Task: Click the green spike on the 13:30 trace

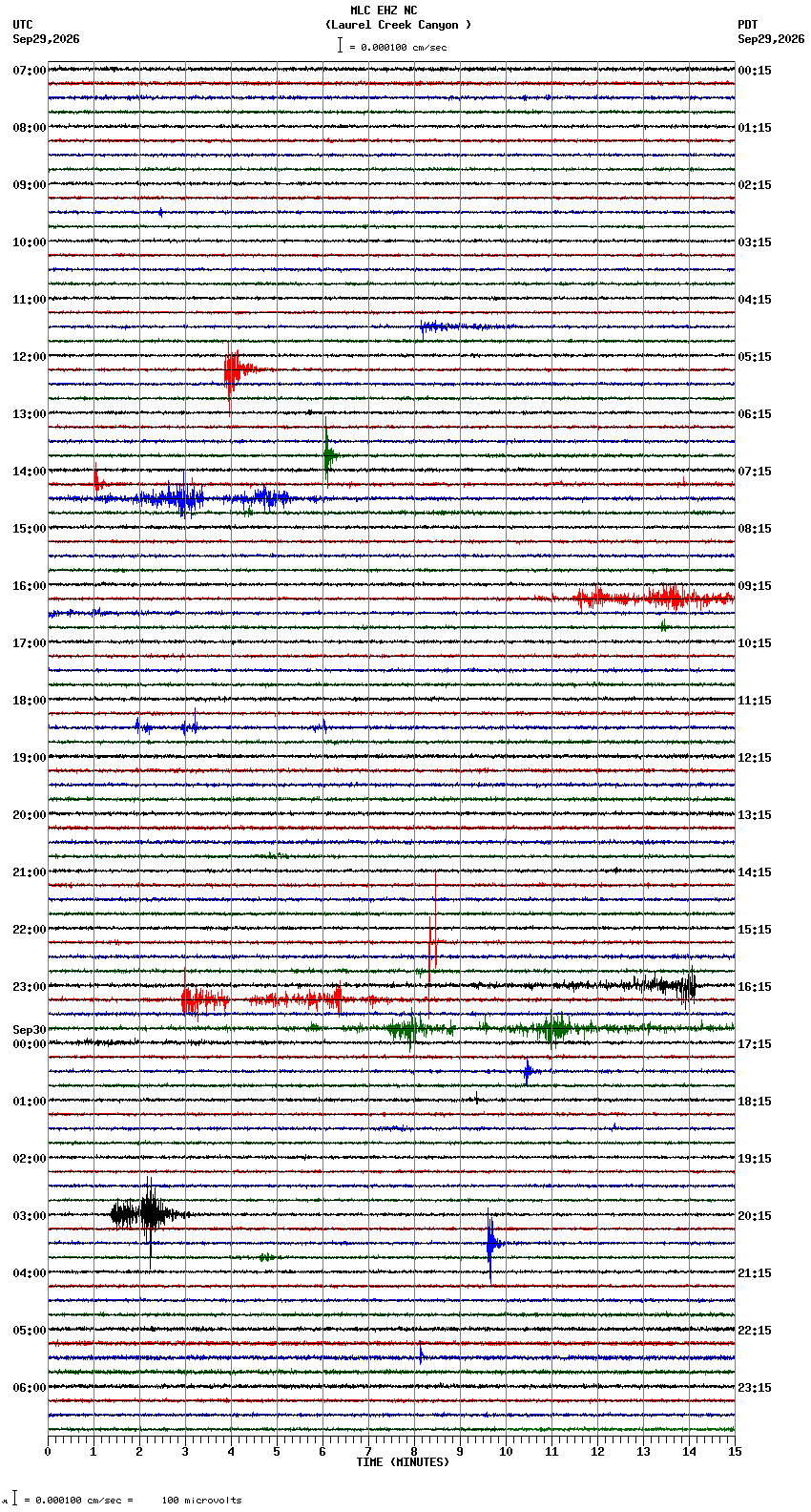Action: 328,454
